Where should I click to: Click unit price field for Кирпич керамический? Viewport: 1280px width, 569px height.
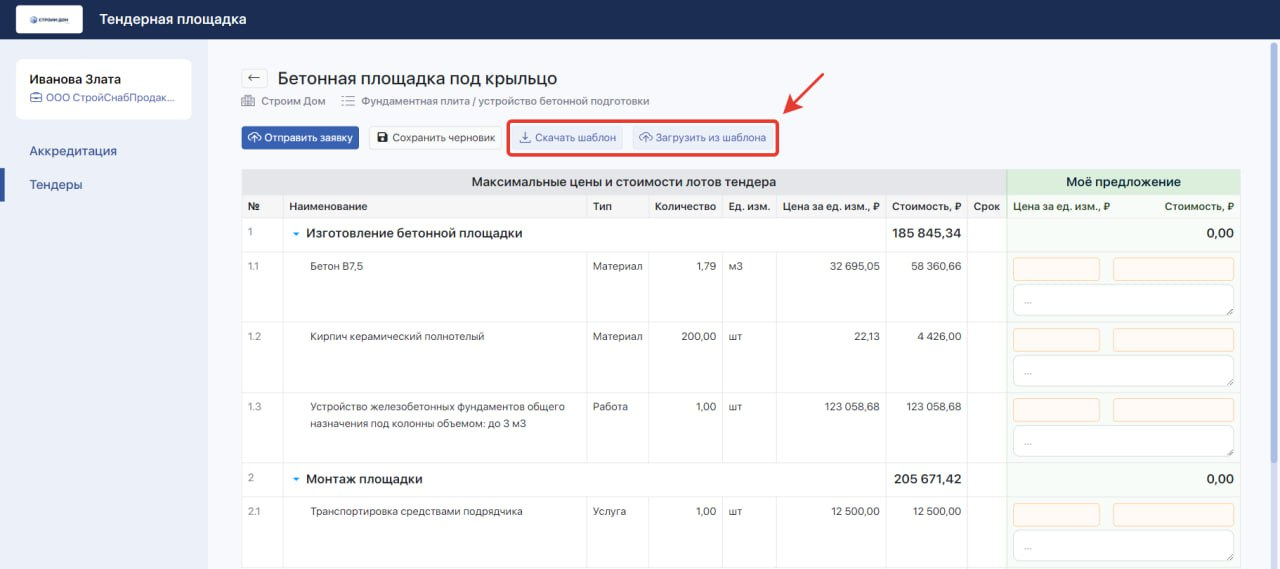pos(1056,339)
